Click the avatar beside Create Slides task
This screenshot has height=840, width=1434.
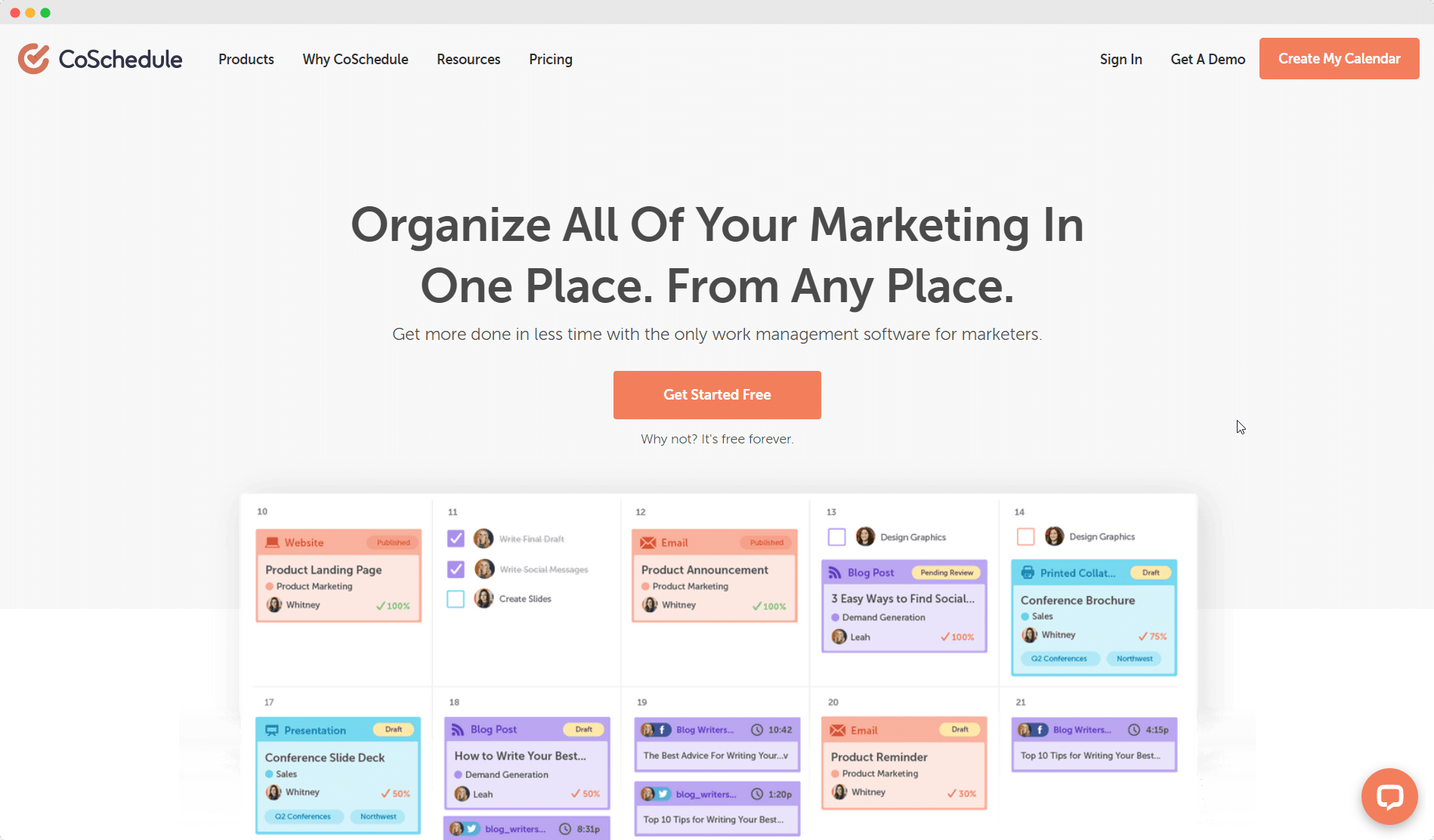pos(484,598)
